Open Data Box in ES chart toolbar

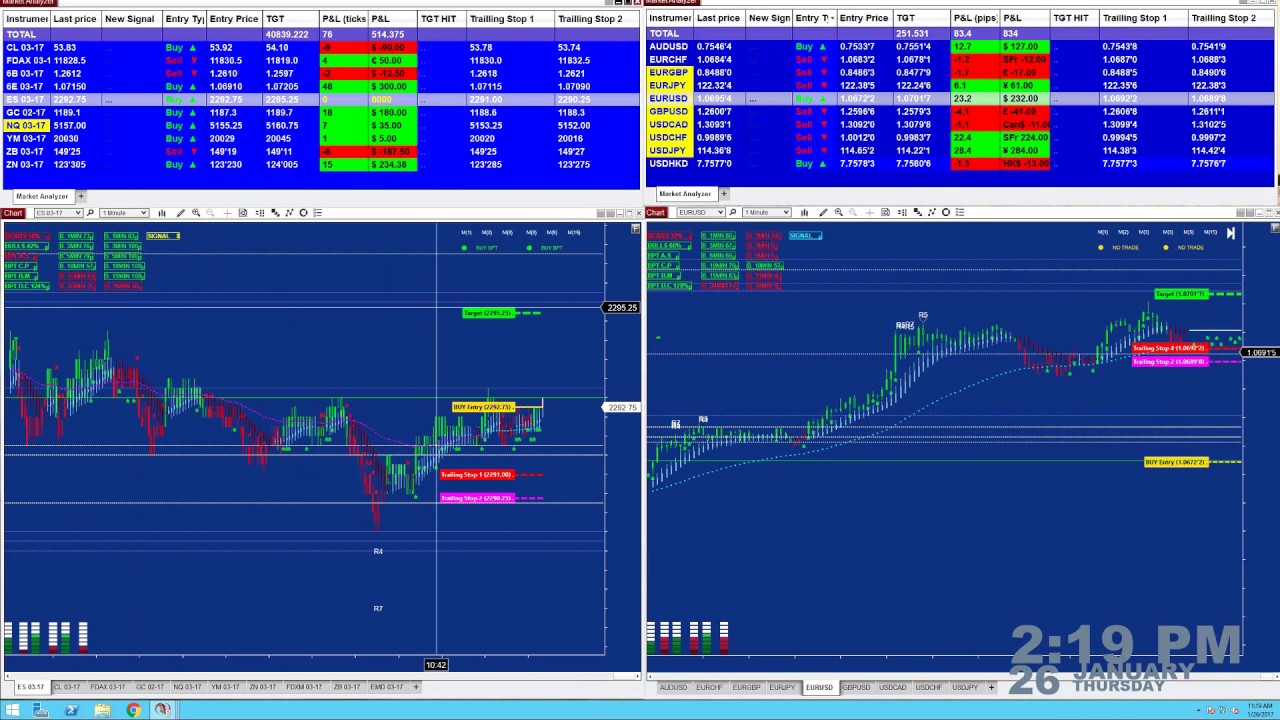(243, 213)
